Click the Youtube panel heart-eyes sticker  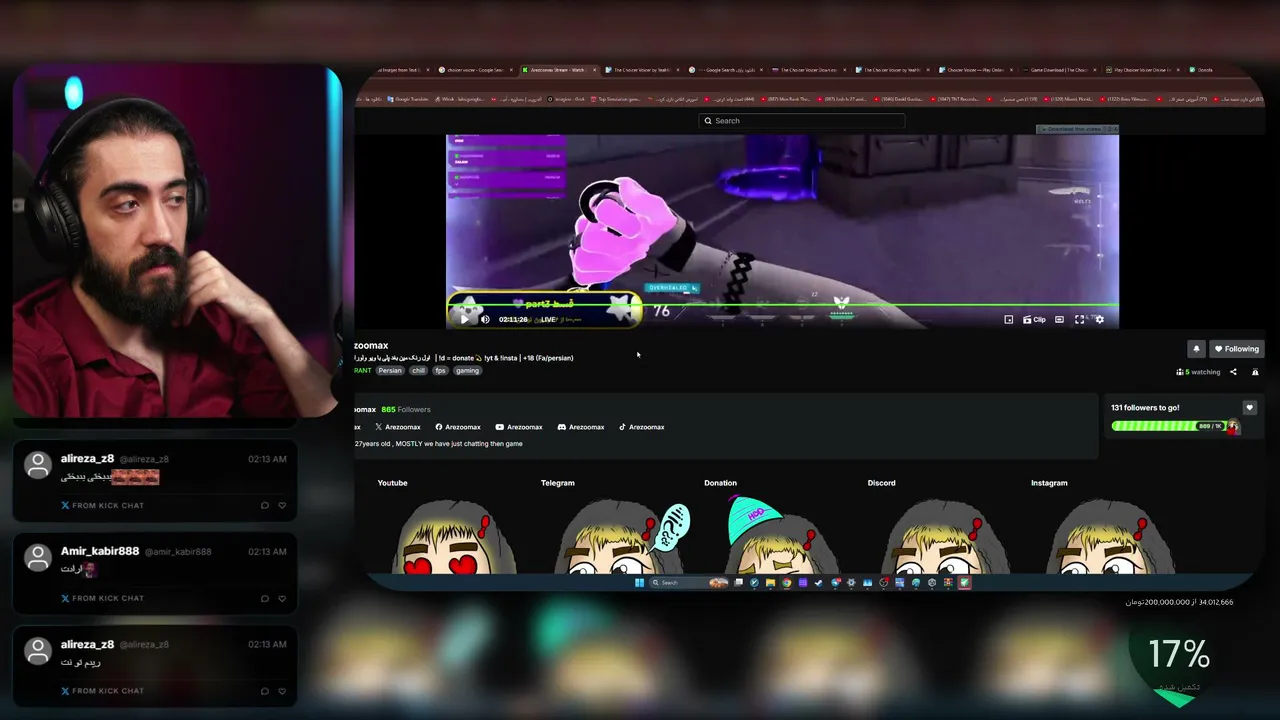(x=455, y=536)
